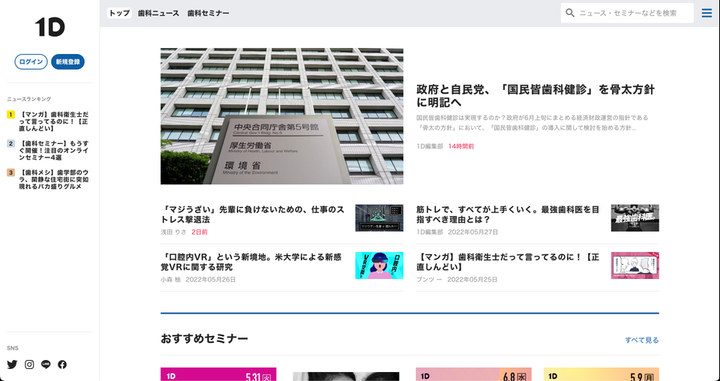Open the 国民皆歯科健診 headline article
Screen dimensions: 720x381
coord(535,96)
